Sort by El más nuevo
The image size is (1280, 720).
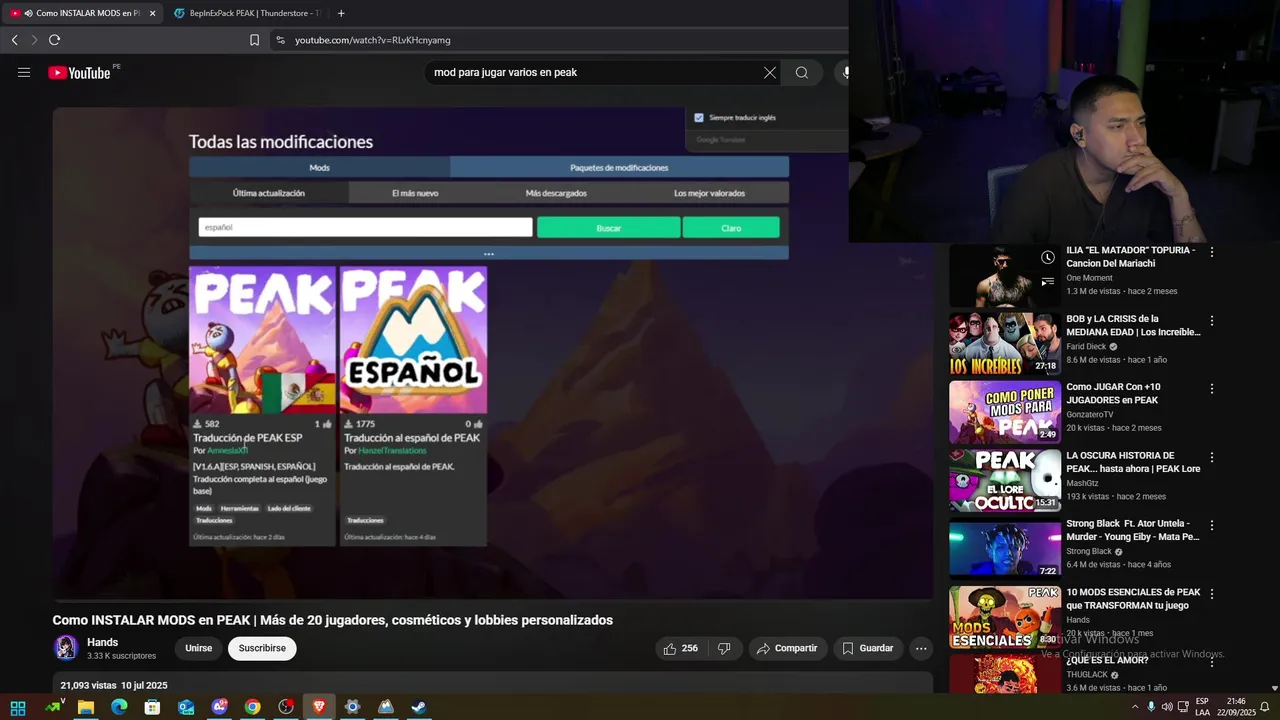pos(415,193)
